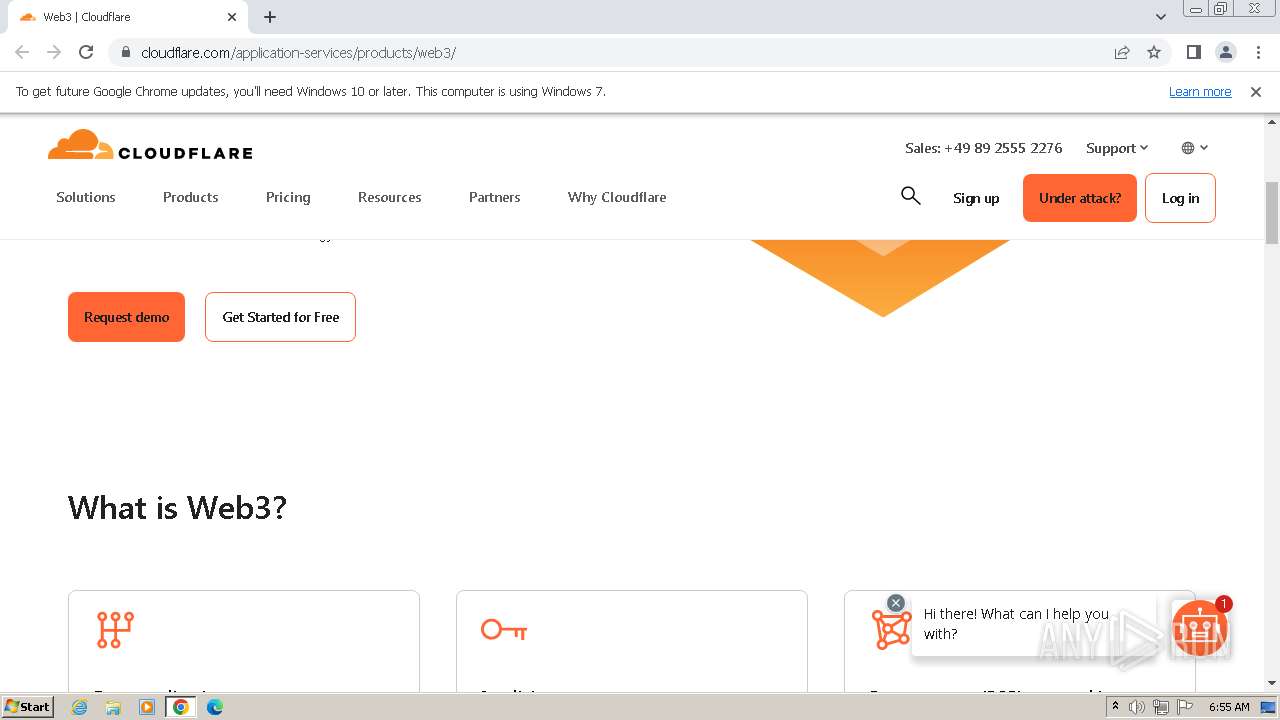This screenshot has height=720, width=1280.
Task: Click the network tray icon
Action: tap(1161, 707)
